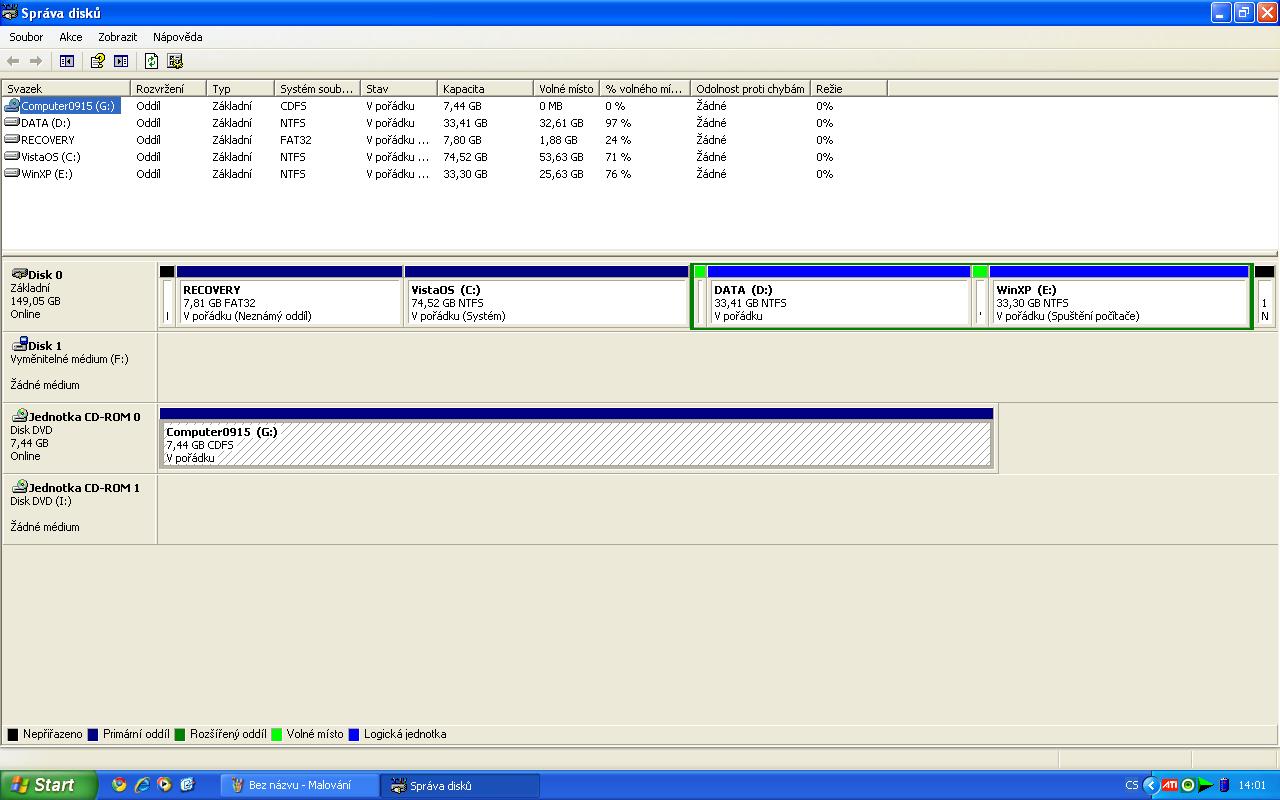Click the help properties icon with question mark
Viewport: 1280px width, 800px height.
coord(97,61)
